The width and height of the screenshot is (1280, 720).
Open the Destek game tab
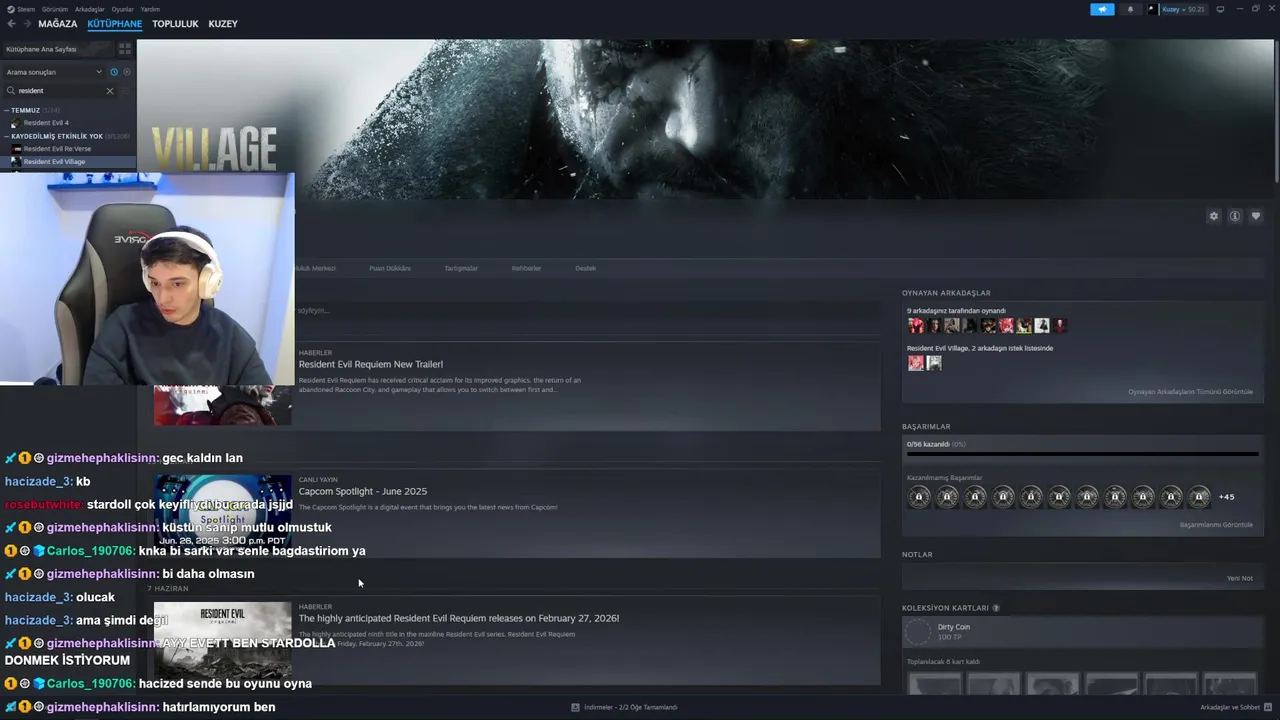tap(585, 268)
